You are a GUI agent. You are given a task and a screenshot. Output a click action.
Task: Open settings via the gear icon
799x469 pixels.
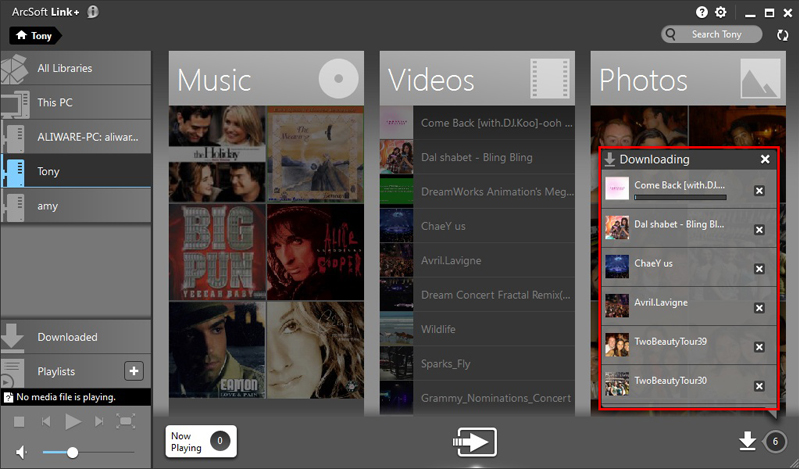point(721,12)
